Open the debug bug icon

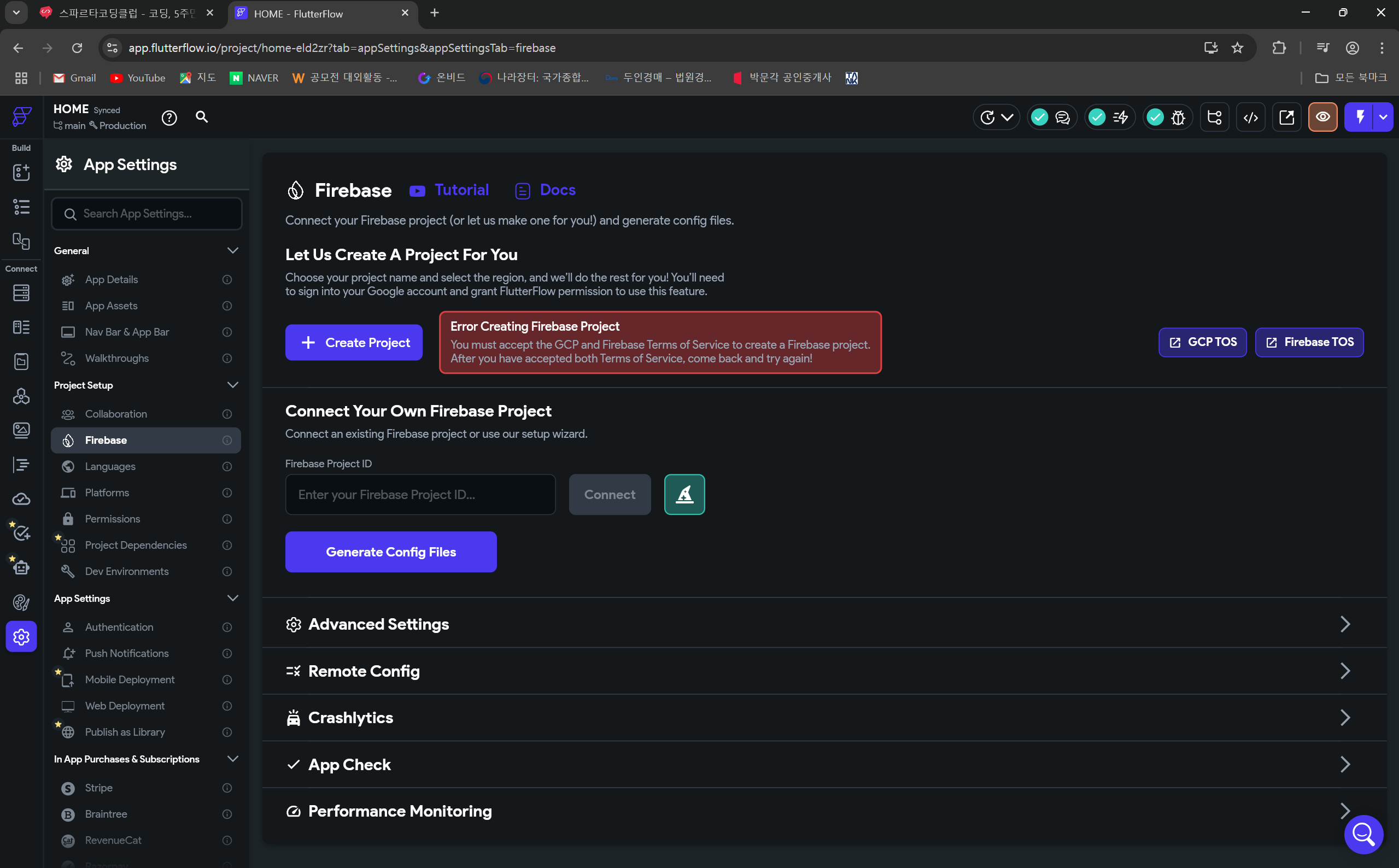tap(1178, 117)
